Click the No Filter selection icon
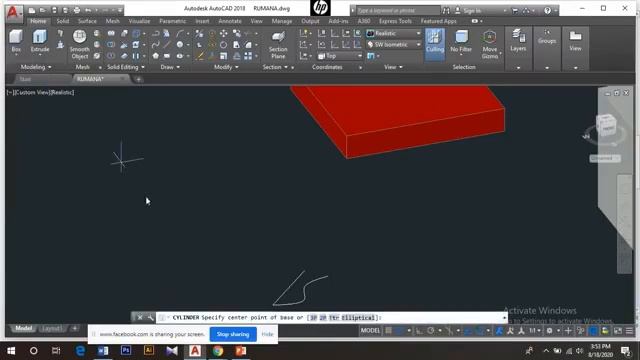Screen dimensions: 640x360 [461, 41]
